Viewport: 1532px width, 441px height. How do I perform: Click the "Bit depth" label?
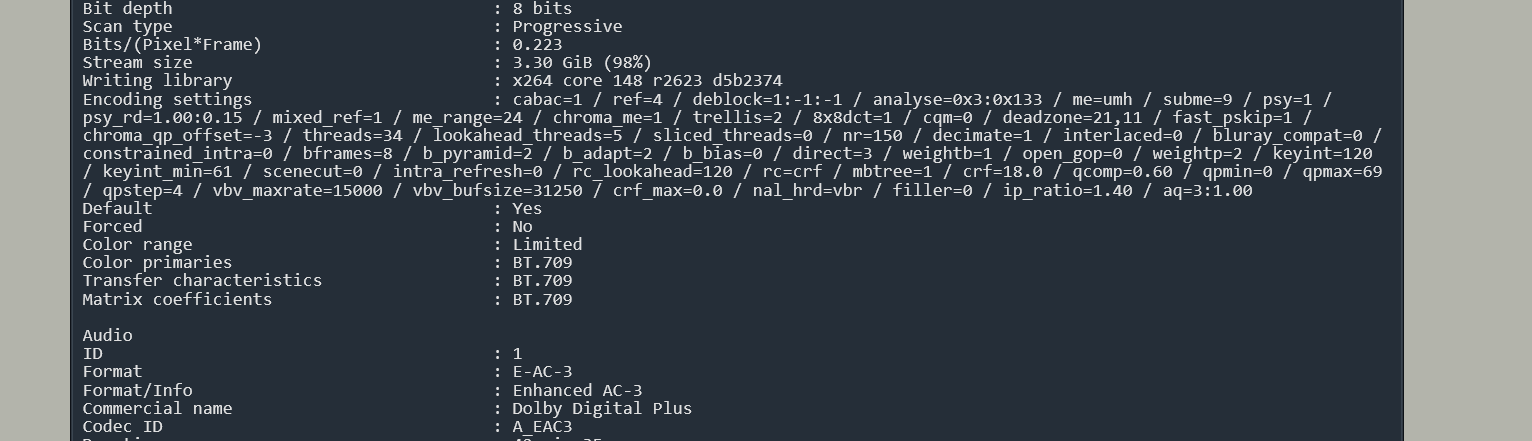pos(127,9)
